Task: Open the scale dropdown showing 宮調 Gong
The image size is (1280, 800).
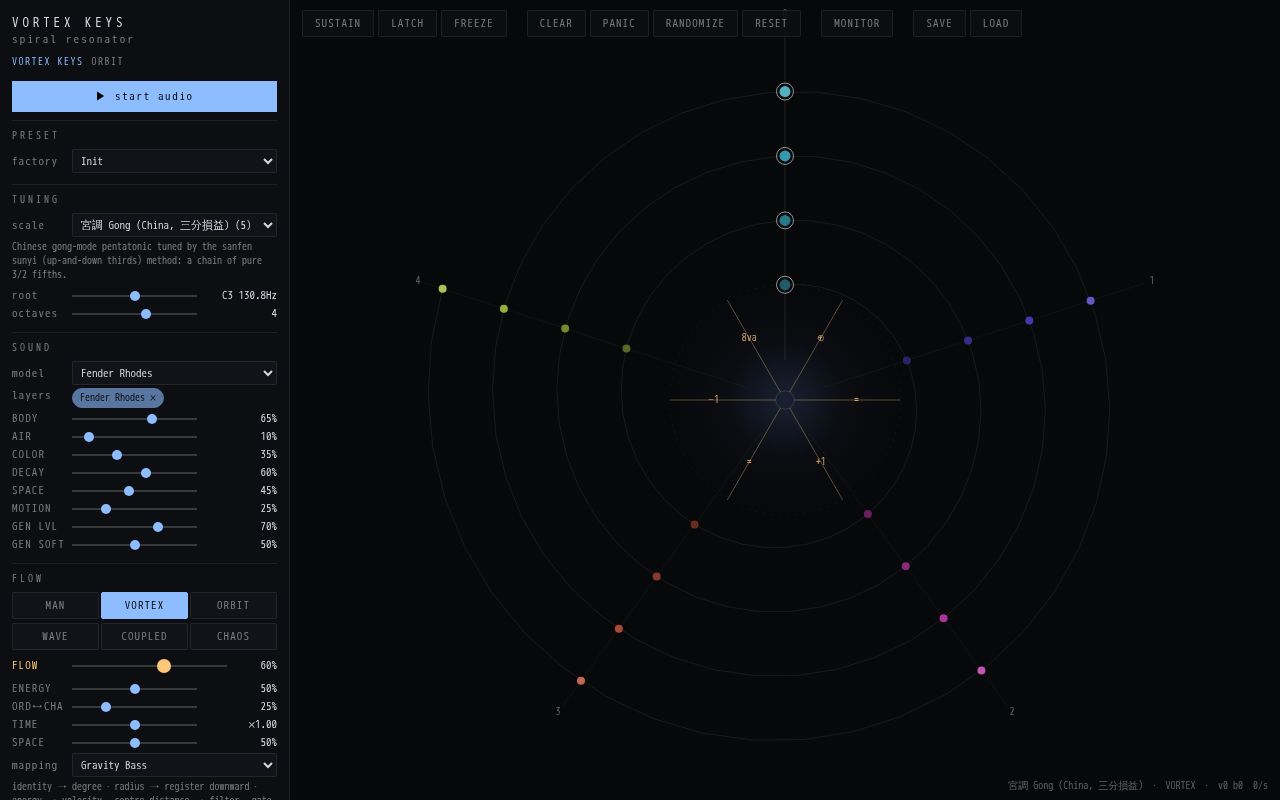Action: point(174,225)
